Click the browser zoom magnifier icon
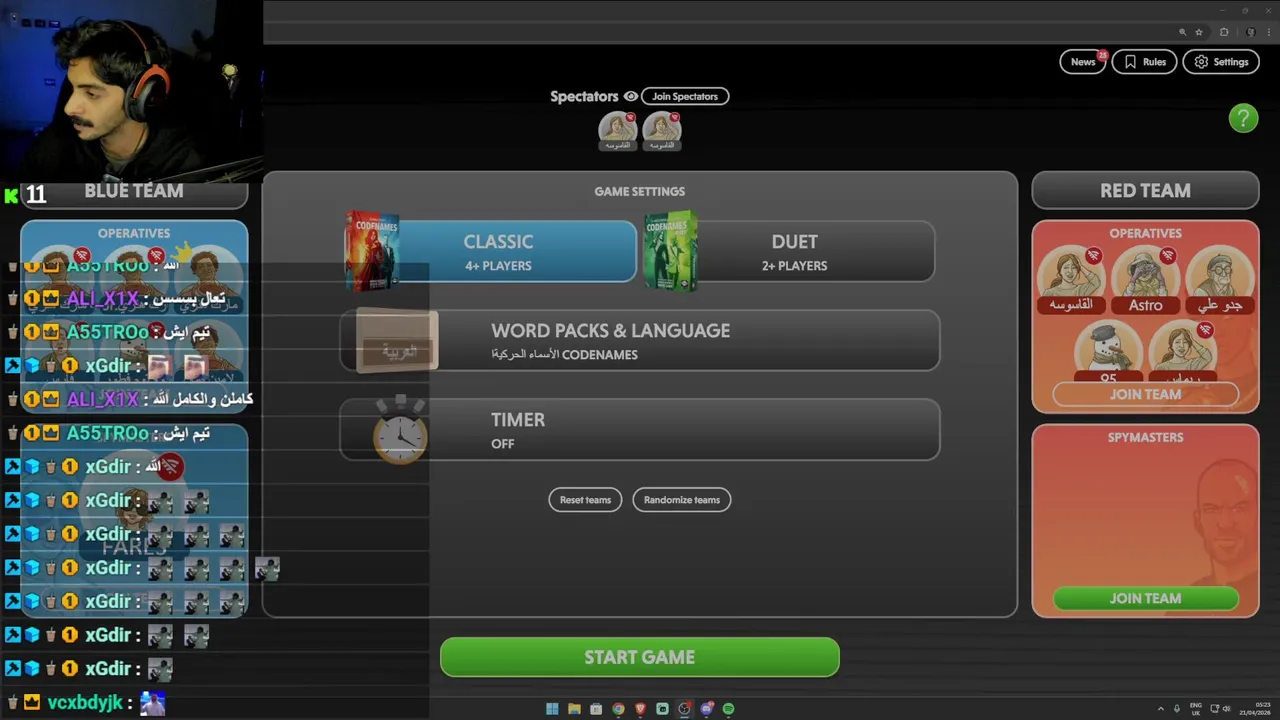Screen dimensions: 1280x720 coord(1182,32)
